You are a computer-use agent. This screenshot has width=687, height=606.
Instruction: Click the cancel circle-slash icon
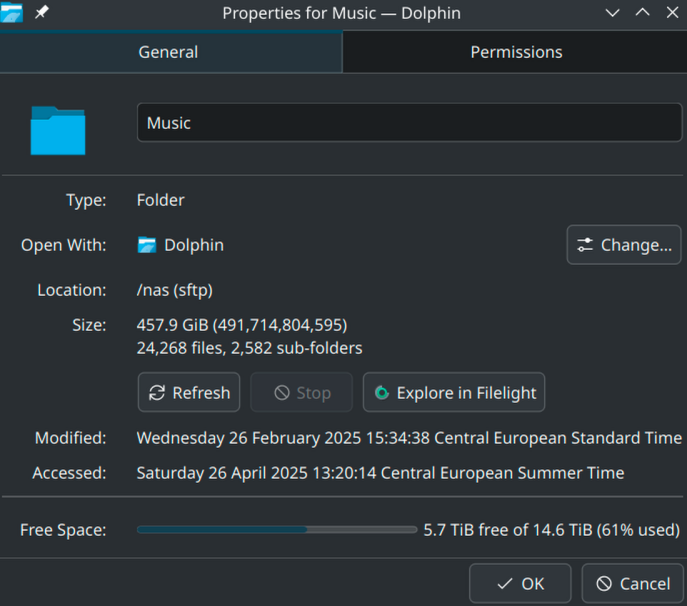click(604, 584)
